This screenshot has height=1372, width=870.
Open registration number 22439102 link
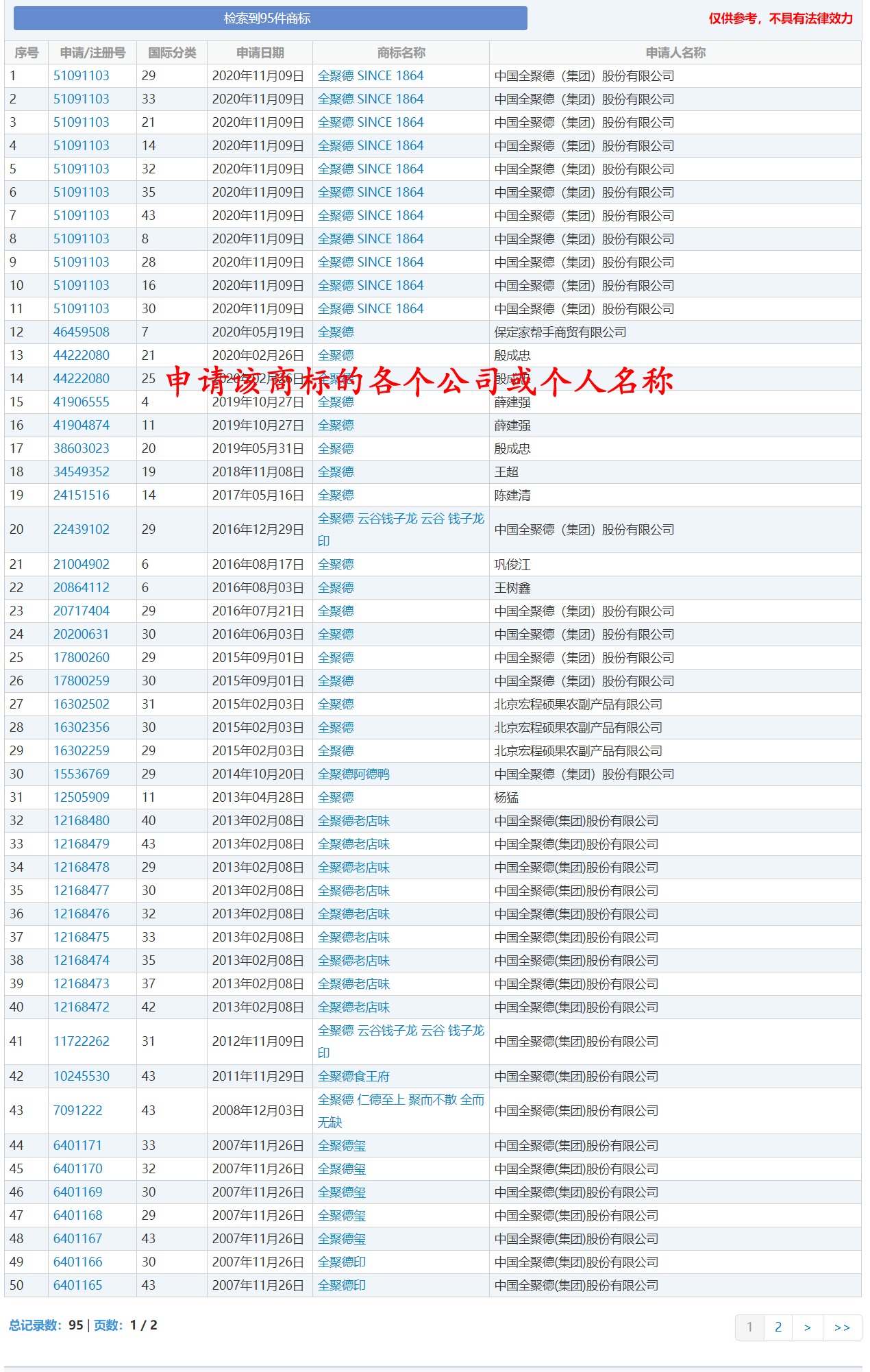(x=82, y=530)
